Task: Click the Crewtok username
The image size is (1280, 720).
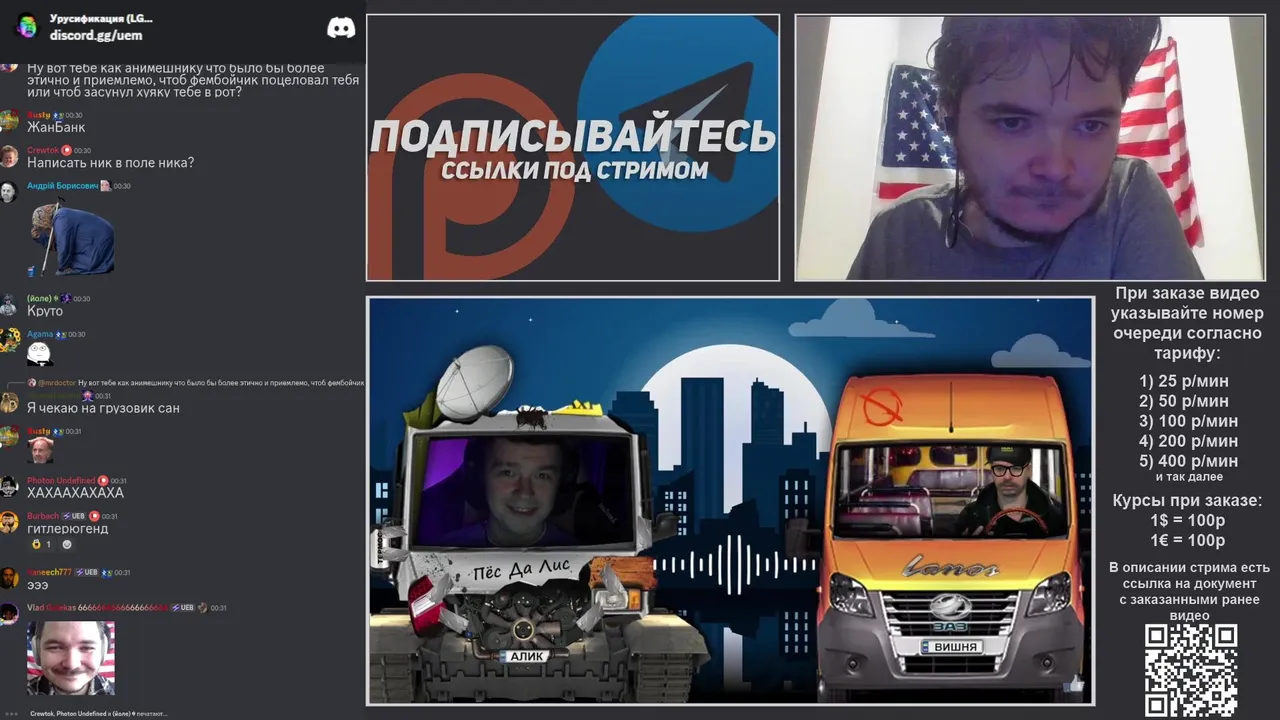Action: click(x=43, y=150)
